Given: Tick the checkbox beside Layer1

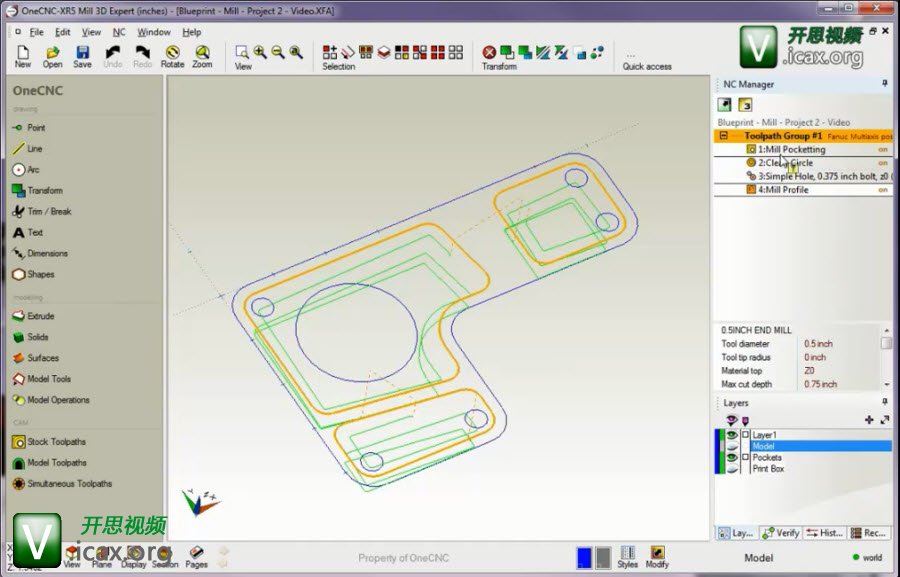Looking at the screenshot, I should click(745, 435).
